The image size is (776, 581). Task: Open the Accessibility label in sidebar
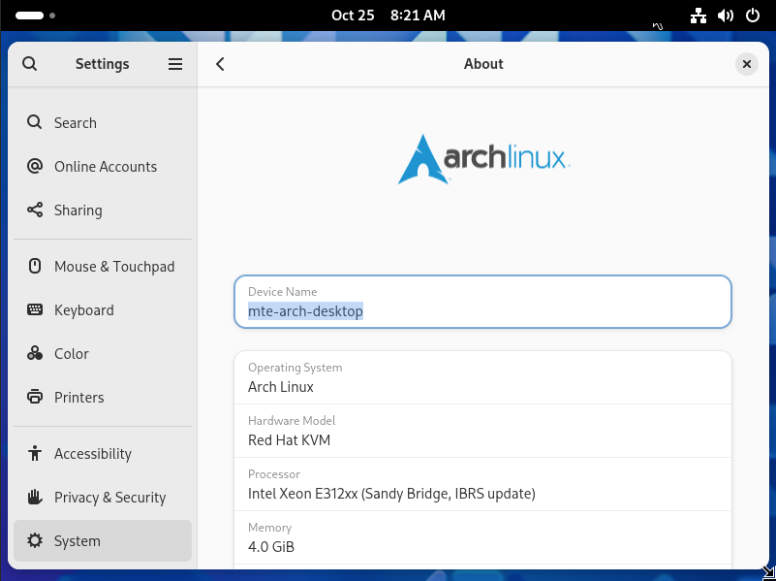click(93, 454)
